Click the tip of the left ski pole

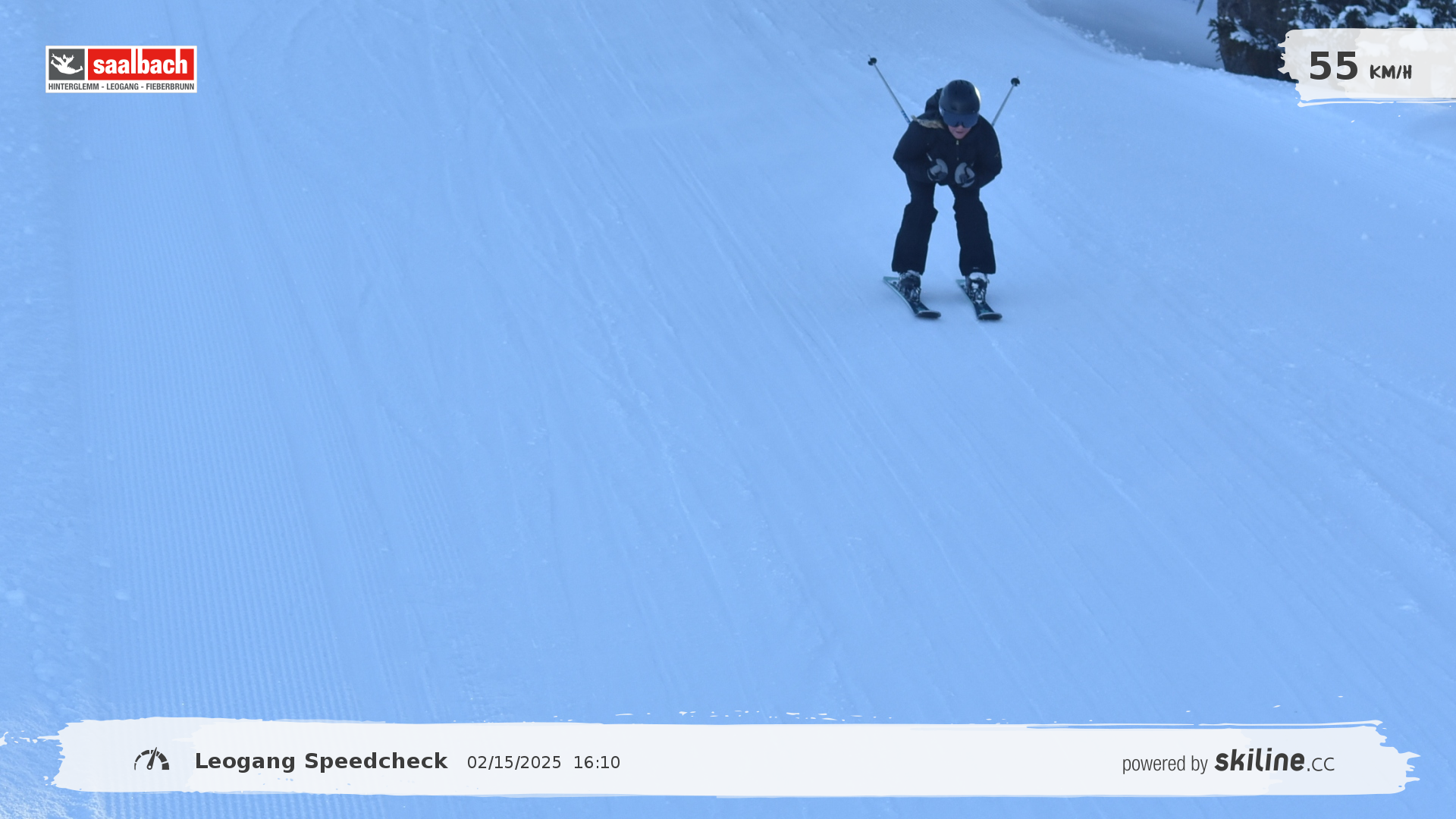872,61
